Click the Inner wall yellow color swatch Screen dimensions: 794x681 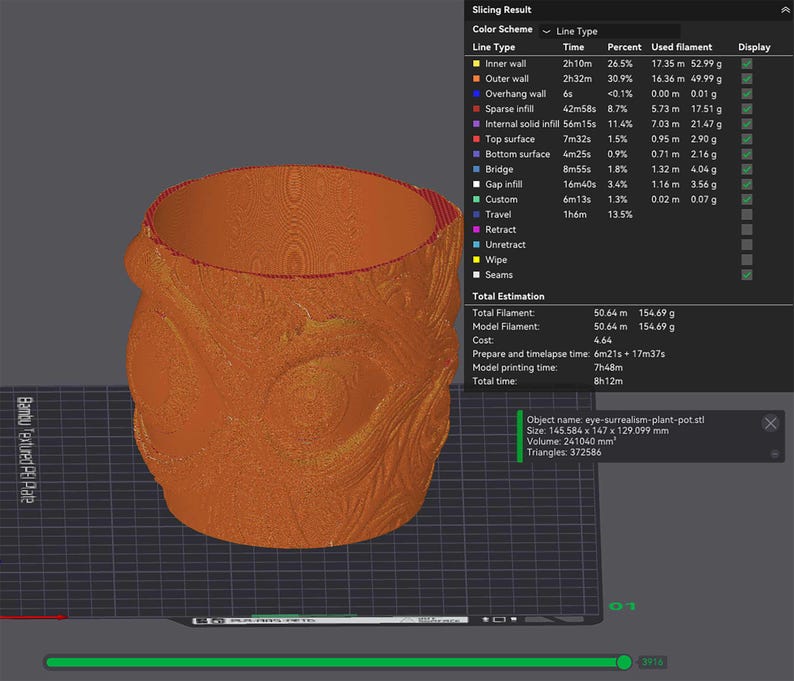476,64
